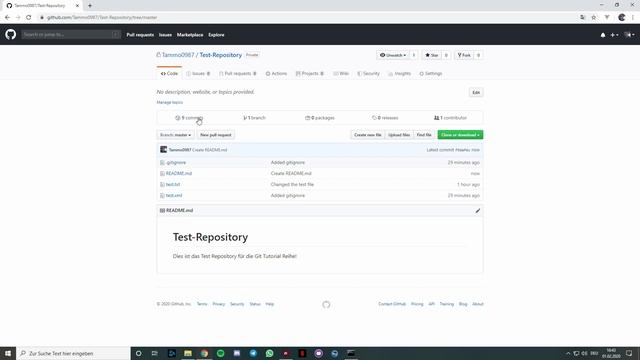Image resolution: width=640 pixels, height=360 pixels.
Task: Open the footer About link
Action: [x=478, y=304]
